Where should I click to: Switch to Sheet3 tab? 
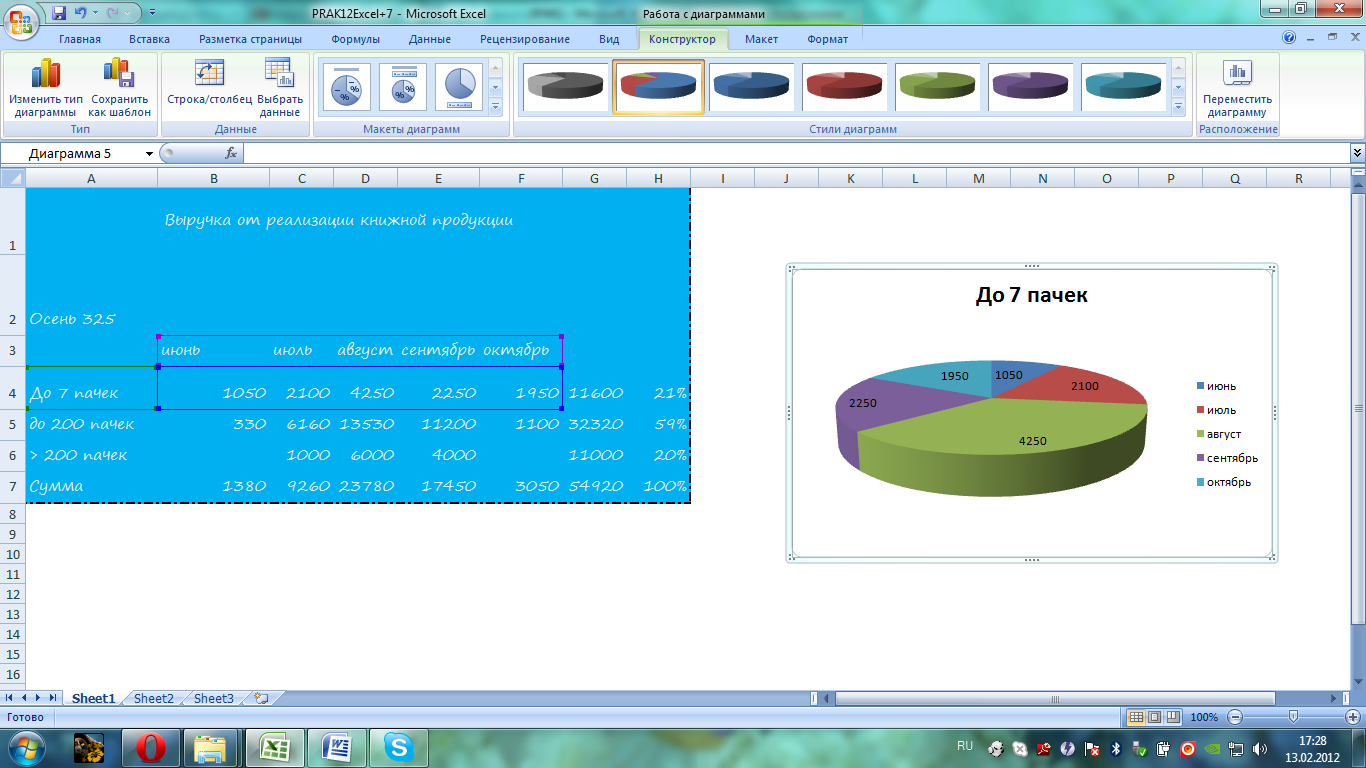(x=214, y=699)
